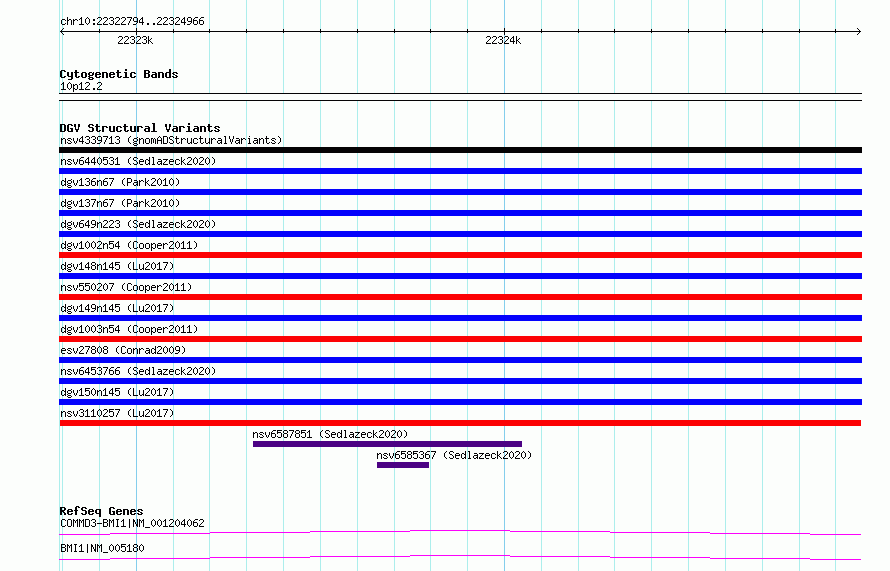Select the DGV Structural Variants track title
Viewport: 890px width, 571px height.
(140, 128)
